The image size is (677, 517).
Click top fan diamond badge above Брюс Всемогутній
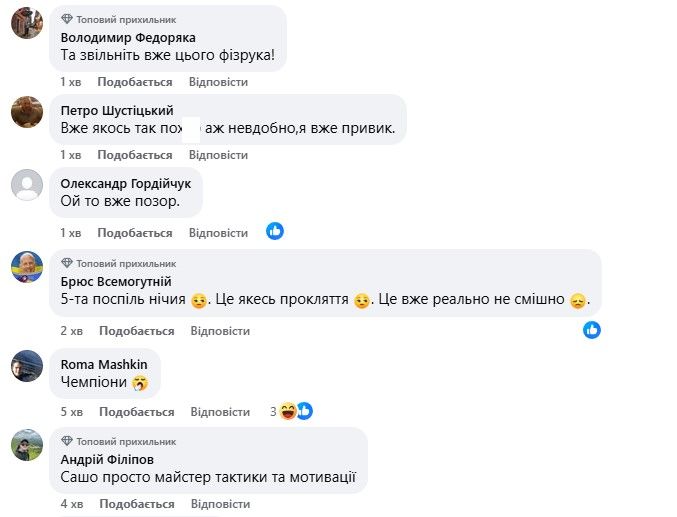point(67,263)
